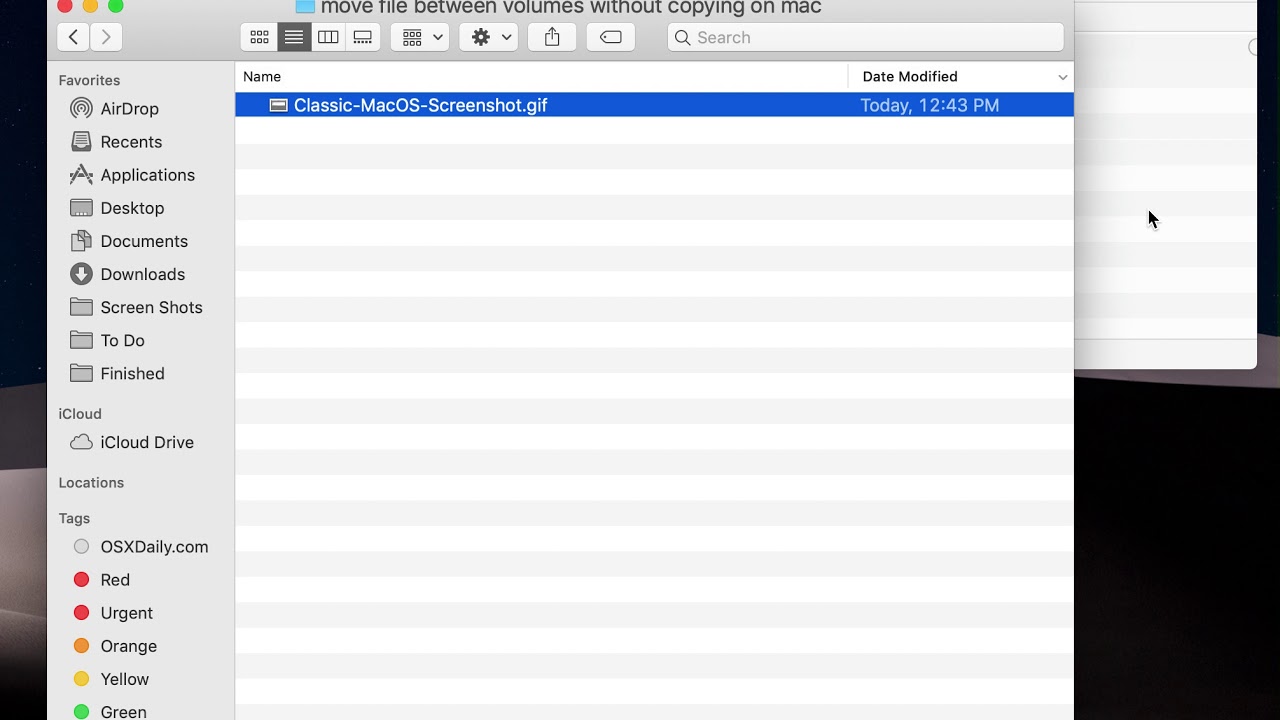Open the group-by arrange dropdown
1280x720 pixels.
pos(420,37)
